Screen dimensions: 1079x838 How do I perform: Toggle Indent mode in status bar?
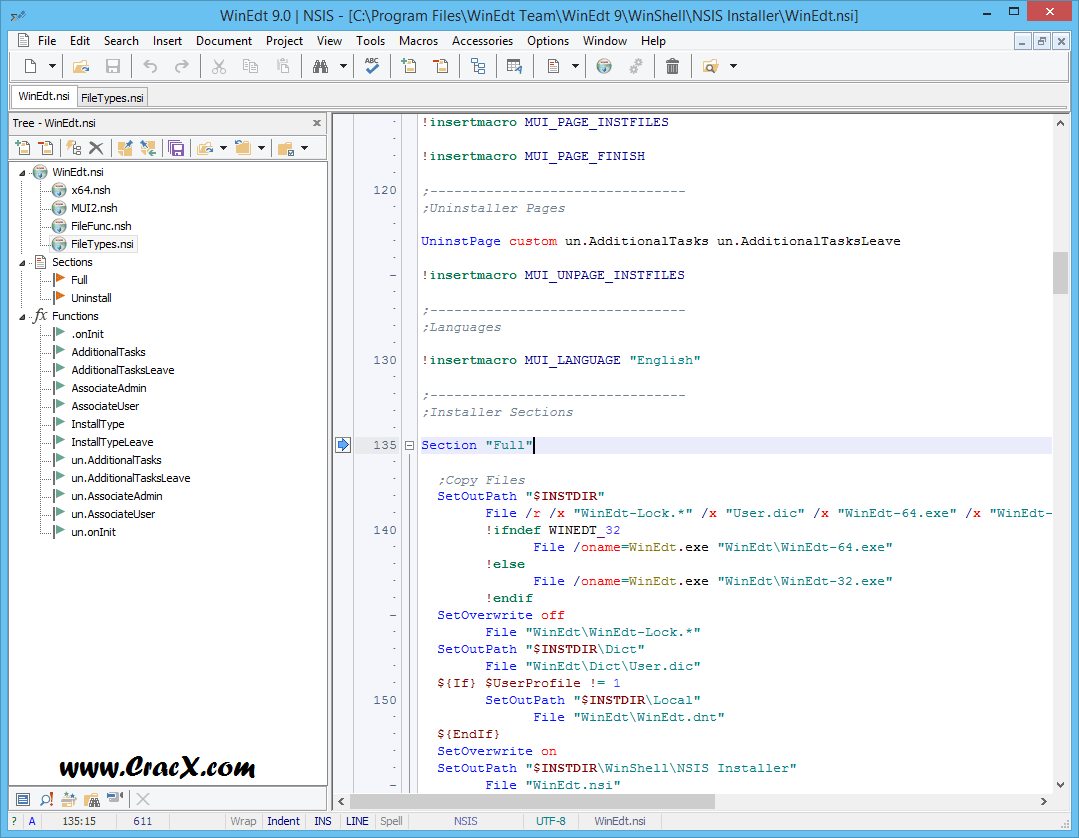(x=284, y=821)
